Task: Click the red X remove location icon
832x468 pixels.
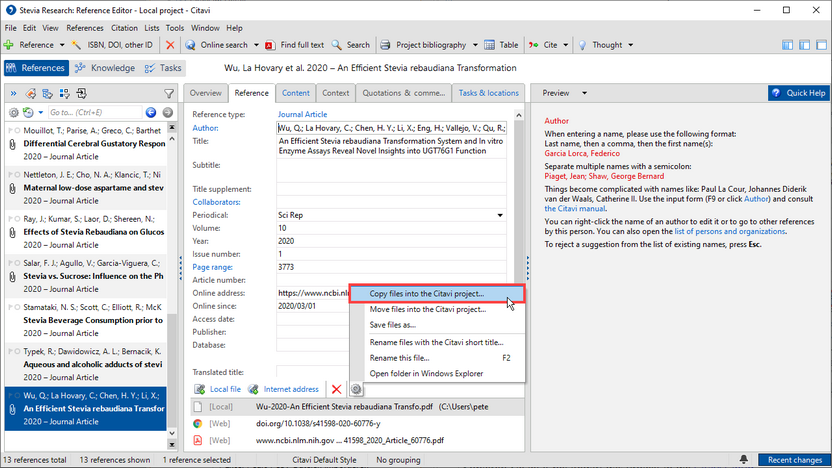Action: click(x=336, y=389)
